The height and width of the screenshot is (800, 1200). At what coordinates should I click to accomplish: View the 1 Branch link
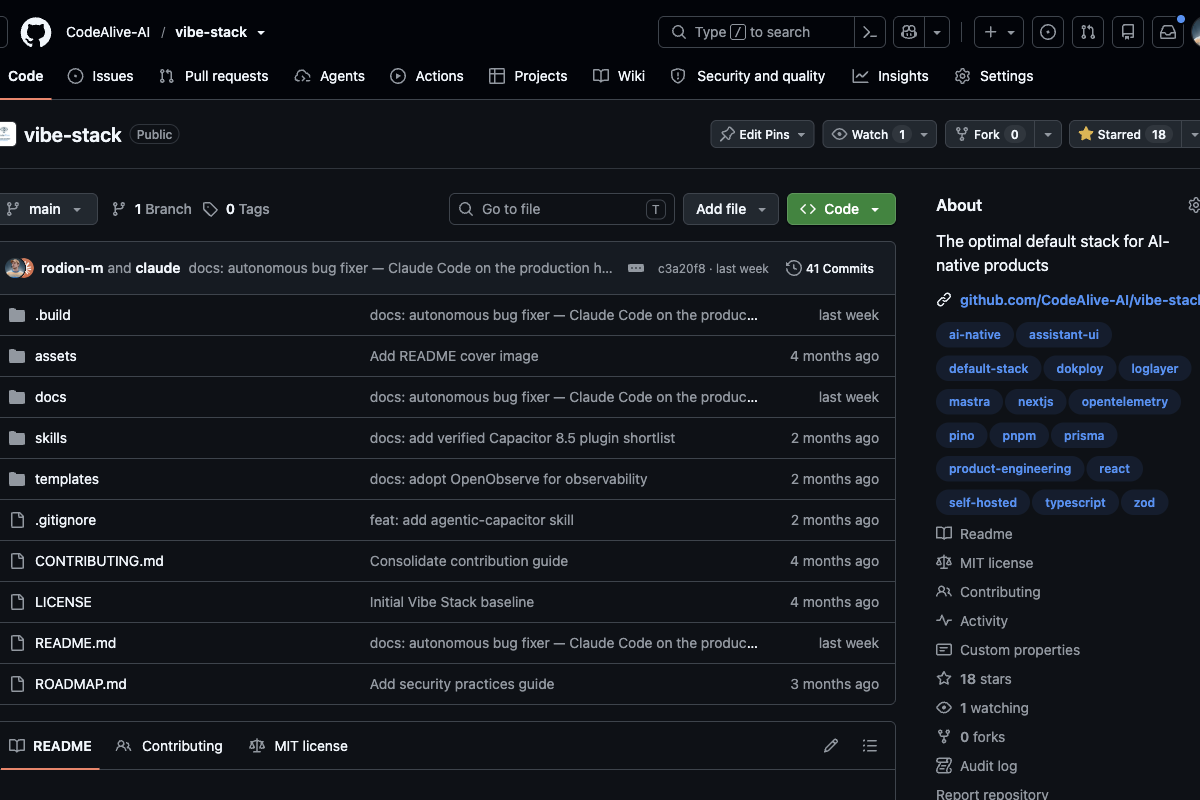[x=151, y=209]
